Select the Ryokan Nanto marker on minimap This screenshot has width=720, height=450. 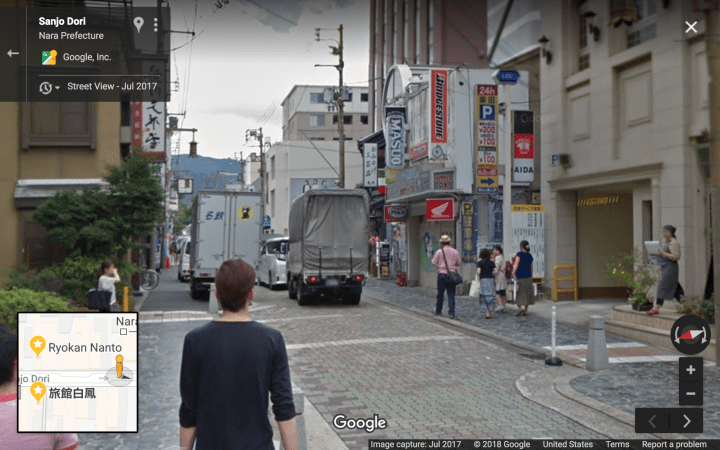tap(38, 346)
